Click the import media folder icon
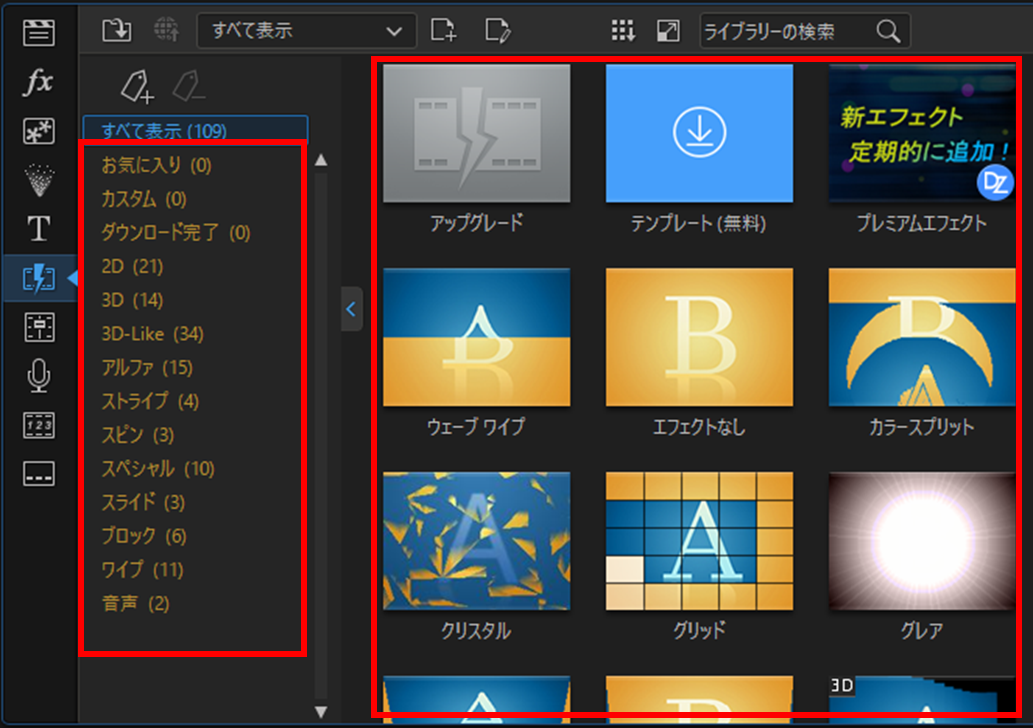 [x=117, y=30]
